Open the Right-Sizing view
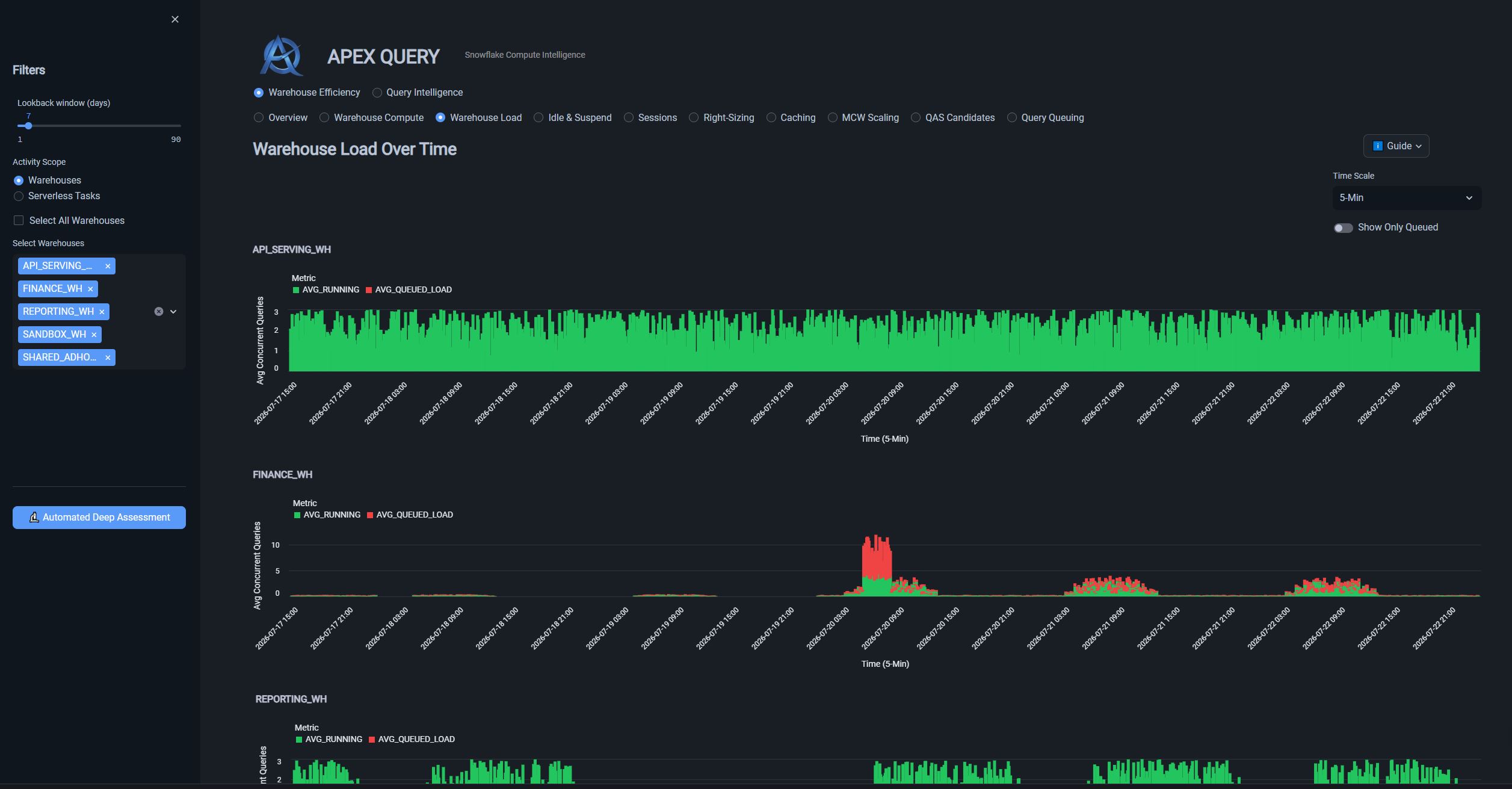 [721, 118]
